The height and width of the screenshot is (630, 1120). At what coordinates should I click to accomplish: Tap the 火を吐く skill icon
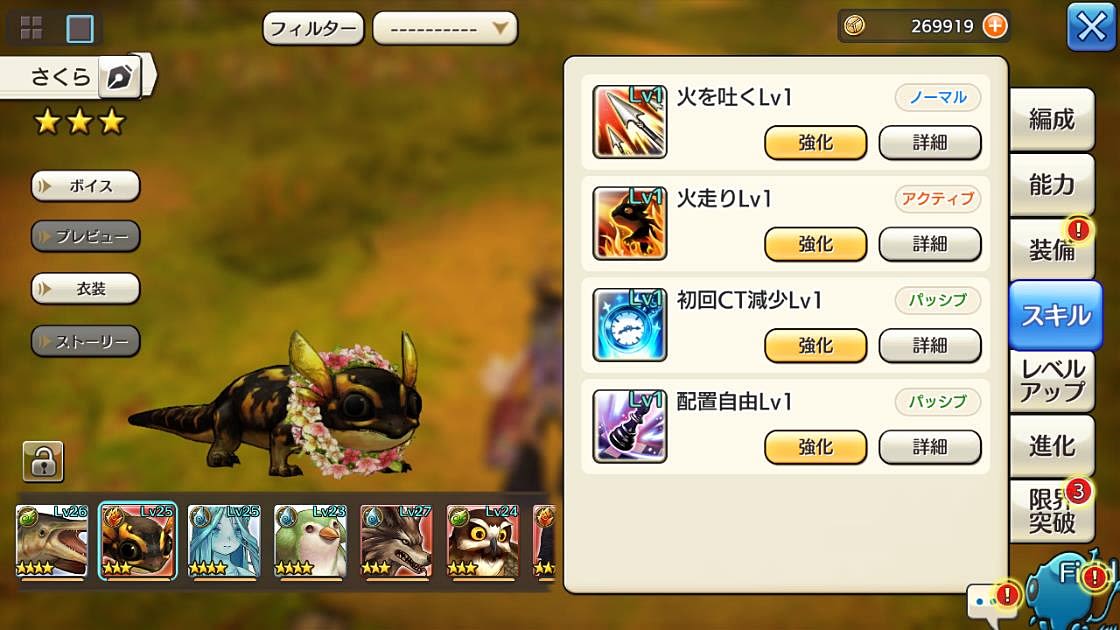[629, 121]
